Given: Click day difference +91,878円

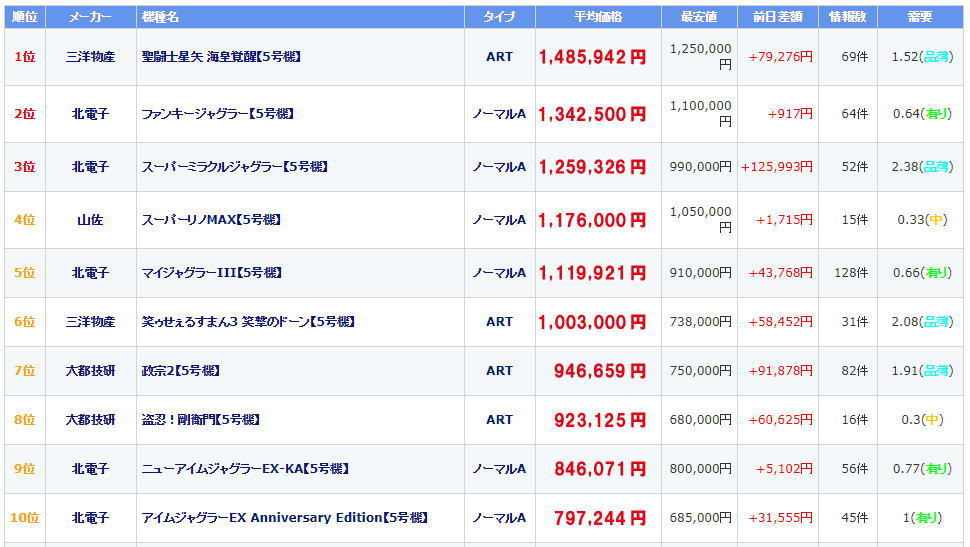Looking at the screenshot, I should tap(781, 371).
